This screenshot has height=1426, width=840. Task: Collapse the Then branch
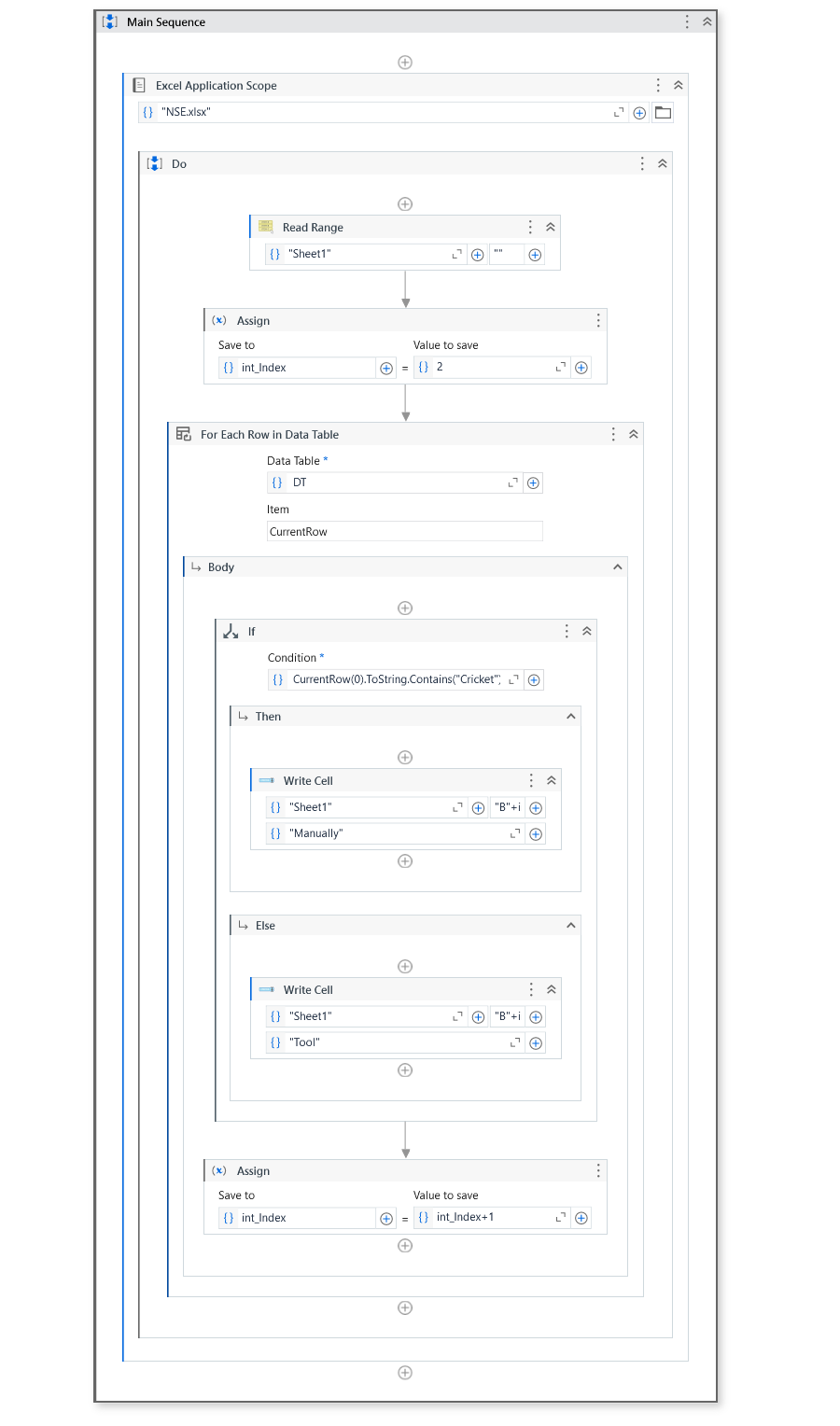[x=571, y=716]
